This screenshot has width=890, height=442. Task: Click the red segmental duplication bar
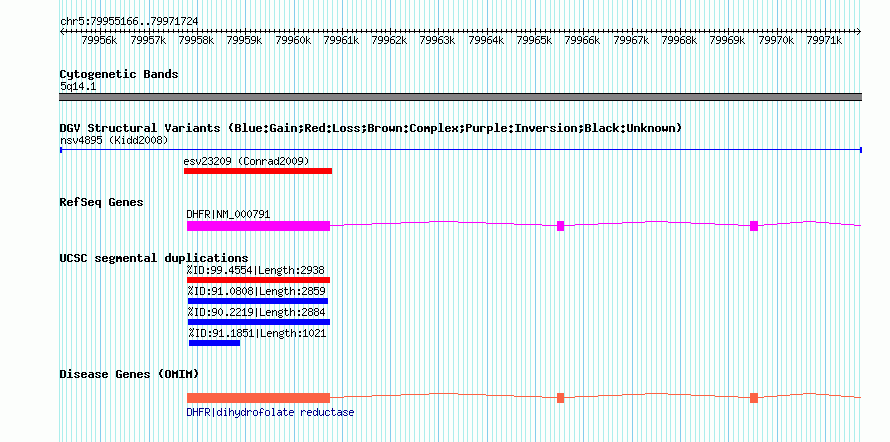pyautogui.click(x=258, y=280)
